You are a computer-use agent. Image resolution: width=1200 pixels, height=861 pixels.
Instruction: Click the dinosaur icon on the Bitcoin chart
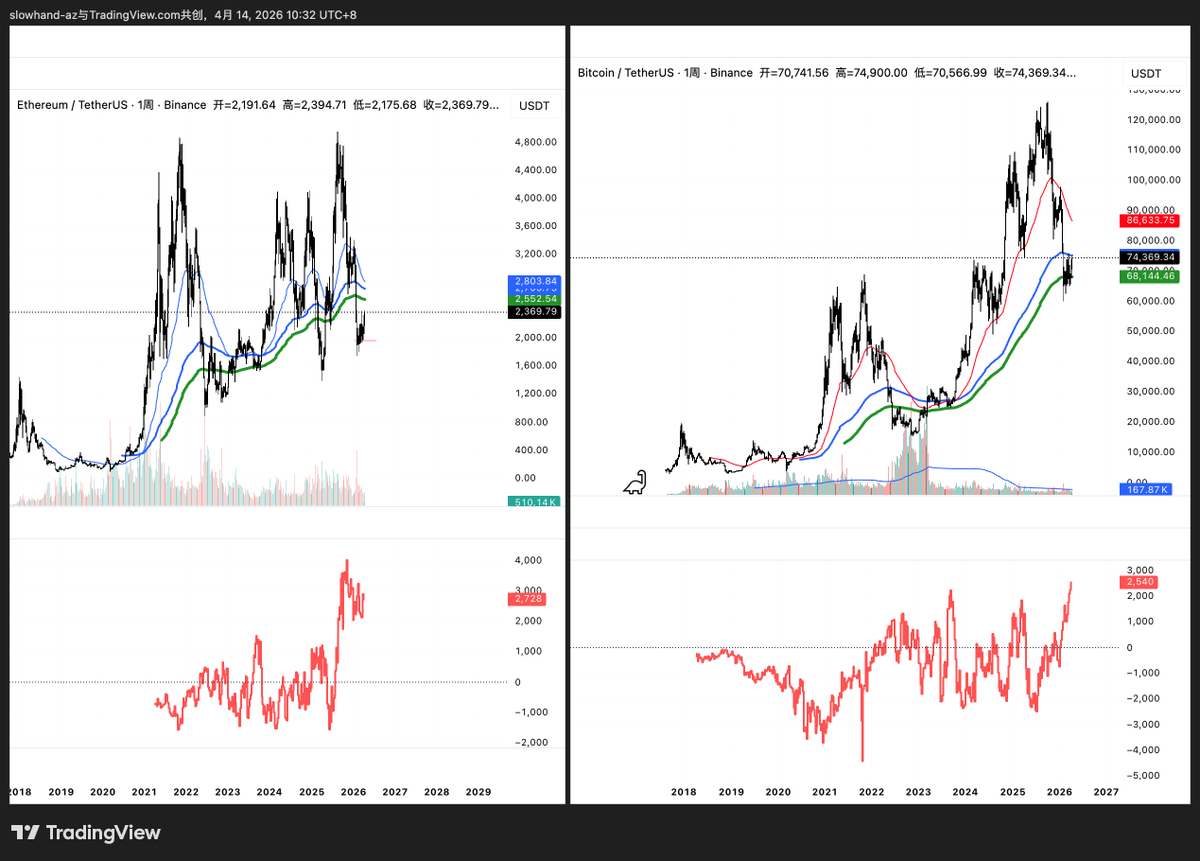point(635,482)
